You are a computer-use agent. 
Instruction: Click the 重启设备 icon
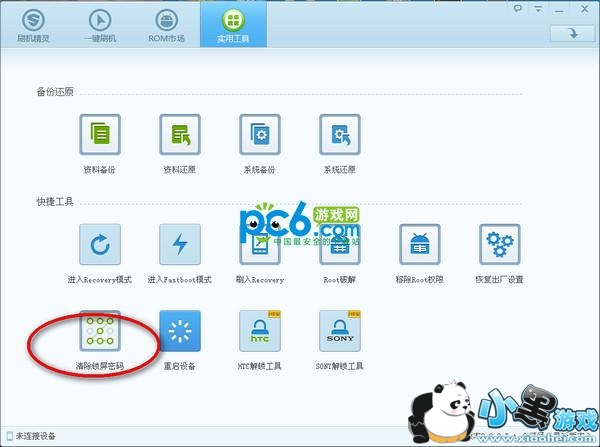(180, 331)
